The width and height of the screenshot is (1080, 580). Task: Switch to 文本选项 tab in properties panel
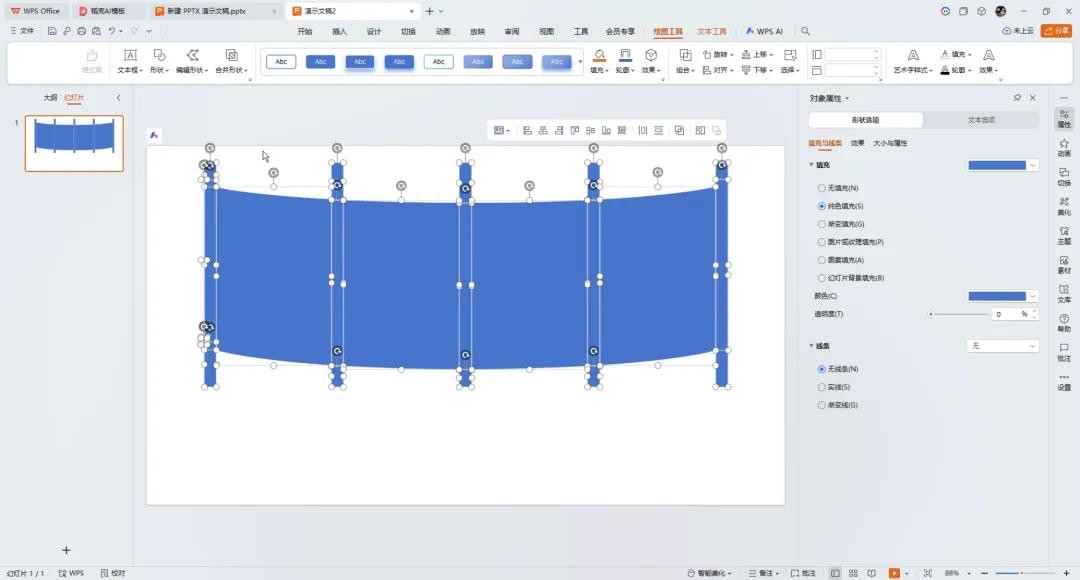(x=981, y=120)
